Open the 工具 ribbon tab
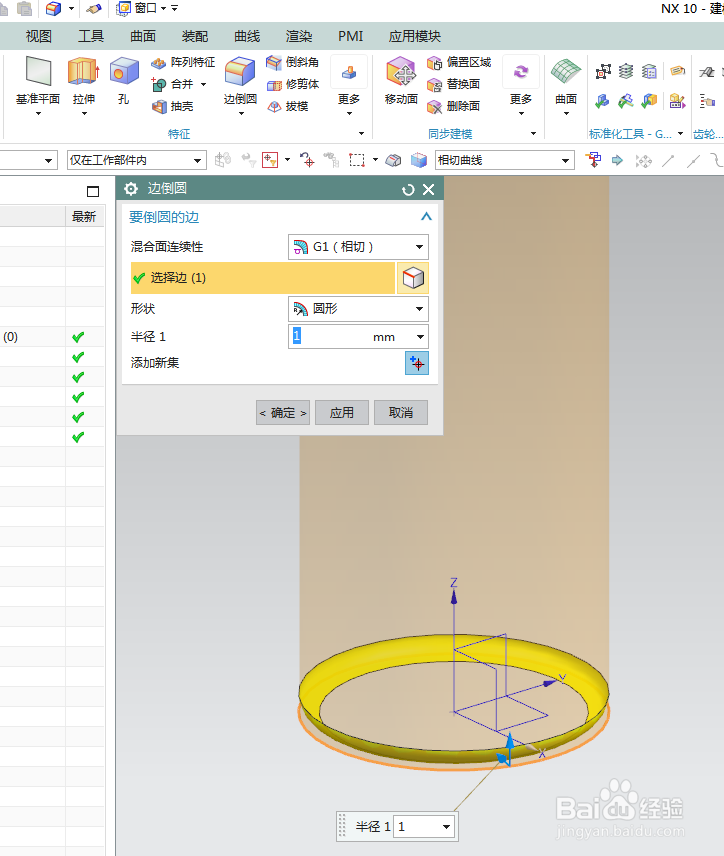The width and height of the screenshot is (724, 856). coord(91,37)
